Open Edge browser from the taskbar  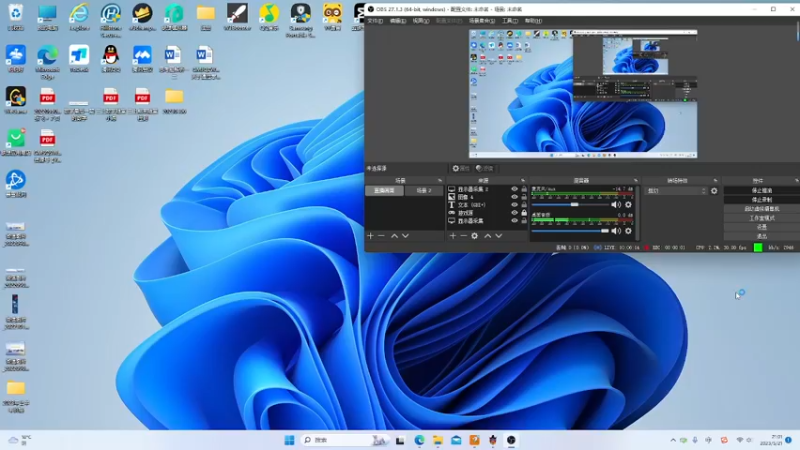click(x=419, y=440)
